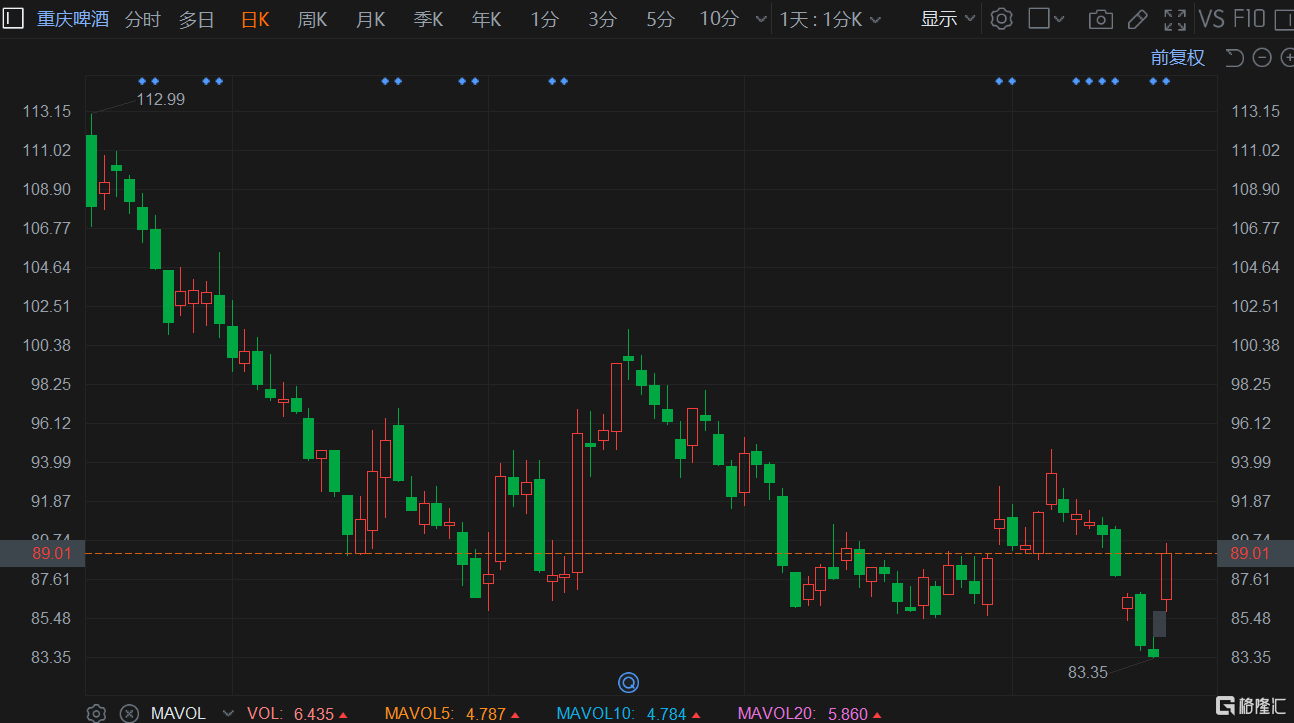Click the MAVOL5: 4.787 value
The width and height of the screenshot is (1294, 723).
pos(450,713)
